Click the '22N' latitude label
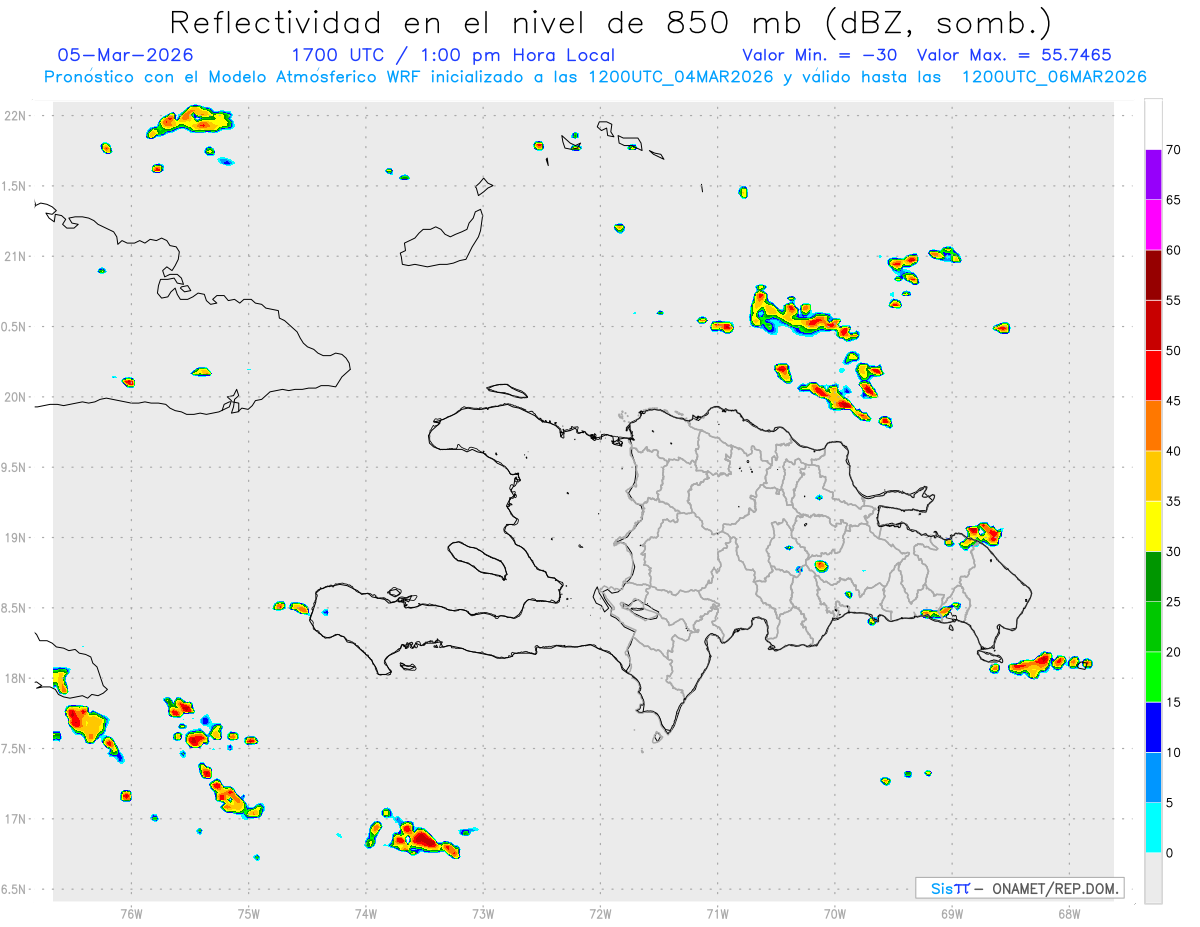 tap(14, 116)
